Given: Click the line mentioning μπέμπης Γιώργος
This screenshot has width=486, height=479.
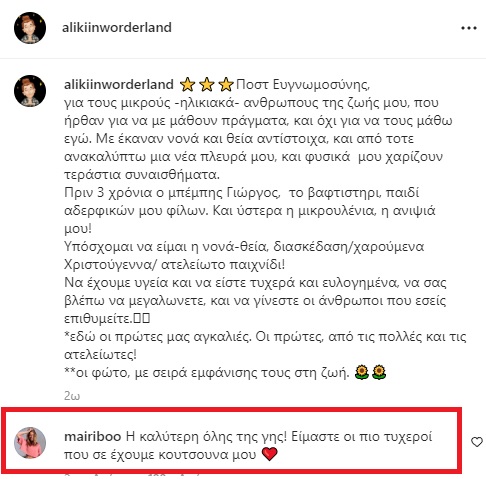Looking at the screenshot, I should pyautogui.click(x=241, y=193).
